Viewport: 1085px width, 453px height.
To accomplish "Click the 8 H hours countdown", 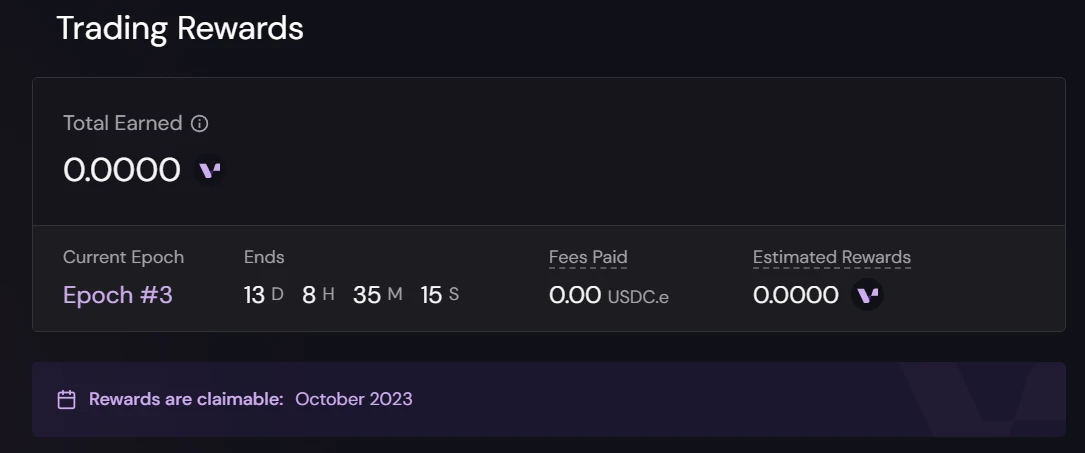I will pos(318,295).
